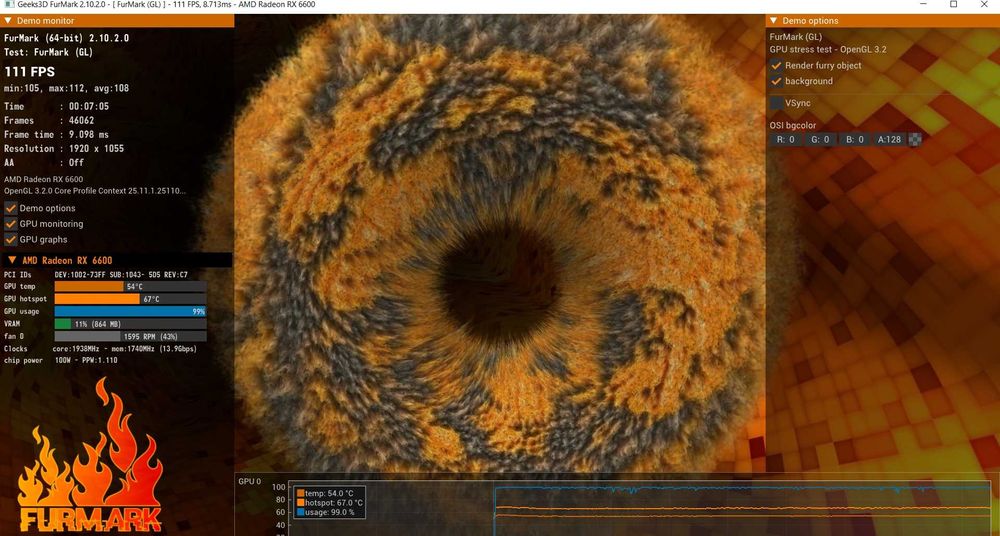This screenshot has width=1000, height=536.
Task: Click the temp: 54.0 °C graph legend
Action: (324, 493)
